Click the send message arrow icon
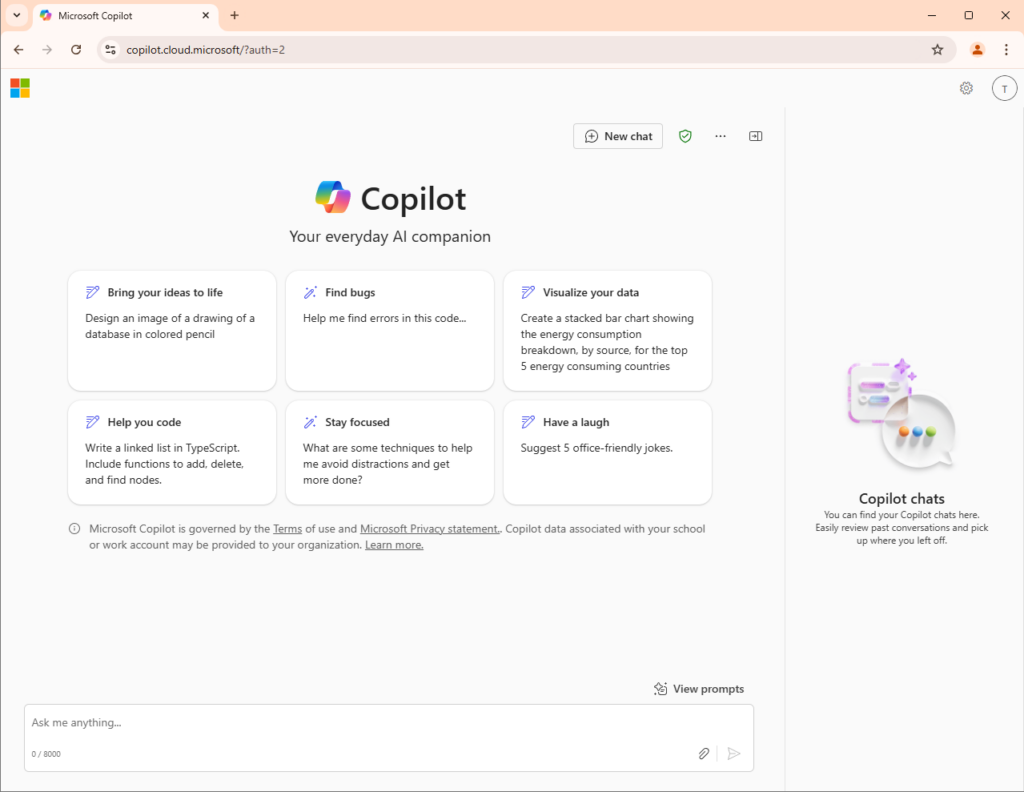 click(x=734, y=753)
